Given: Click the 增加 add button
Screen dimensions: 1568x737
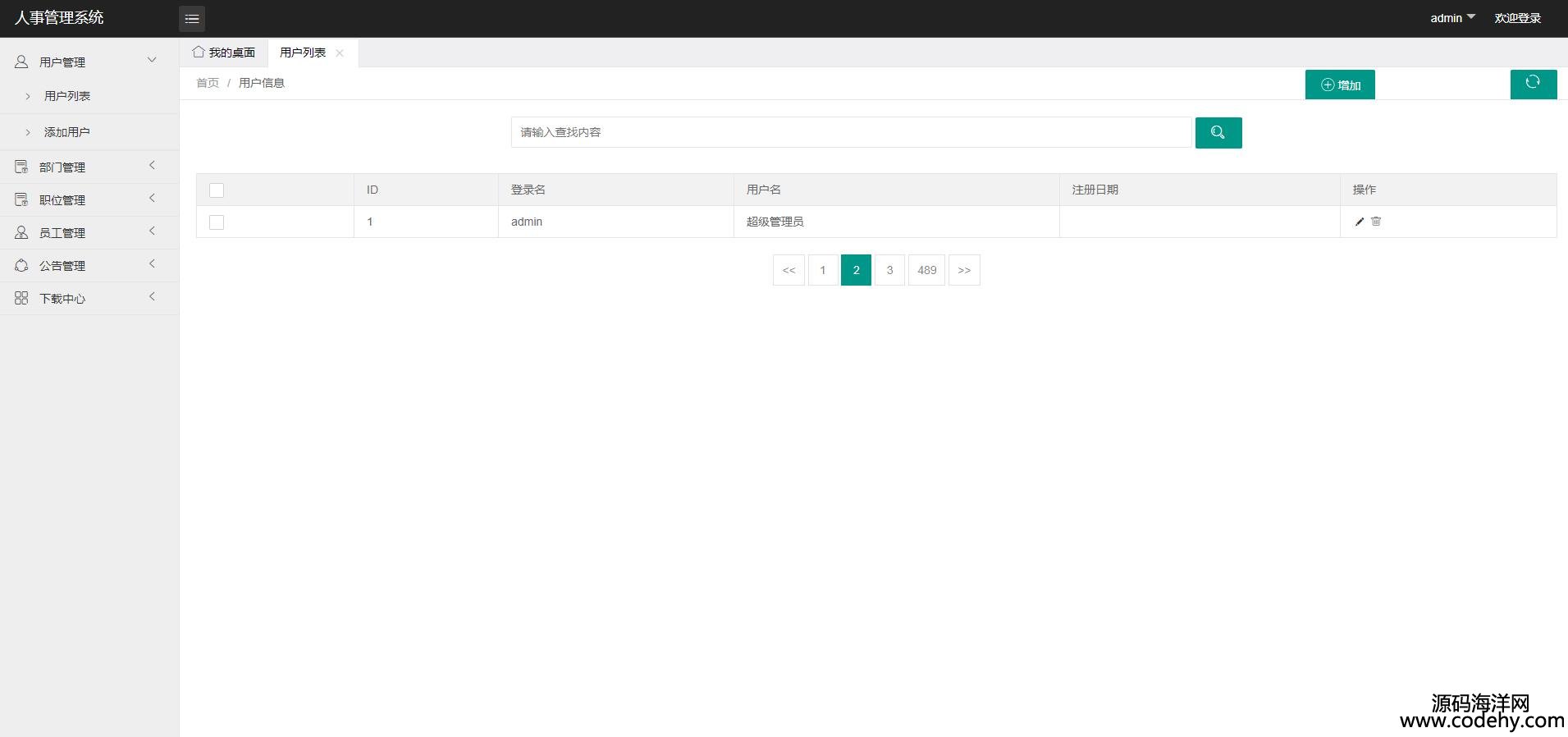Looking at the screenshot, I should [x=1340, y=85].
